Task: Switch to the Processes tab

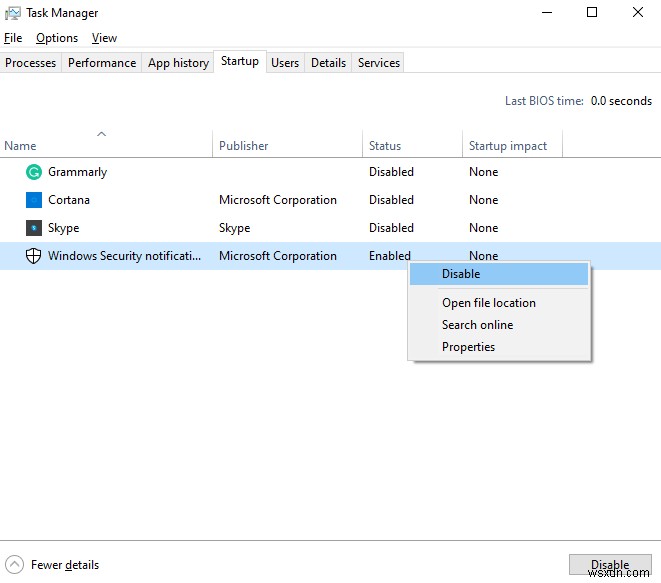Action: coord(30,63)
